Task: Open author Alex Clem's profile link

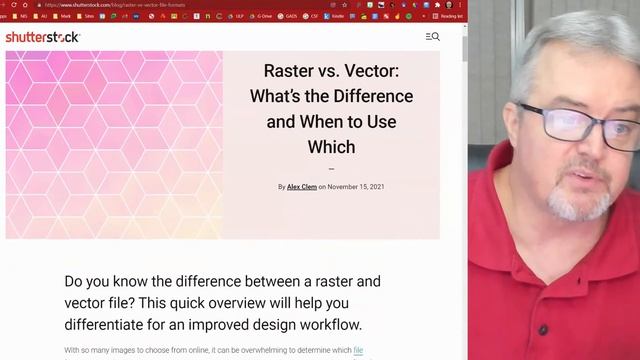Action: 302,187
